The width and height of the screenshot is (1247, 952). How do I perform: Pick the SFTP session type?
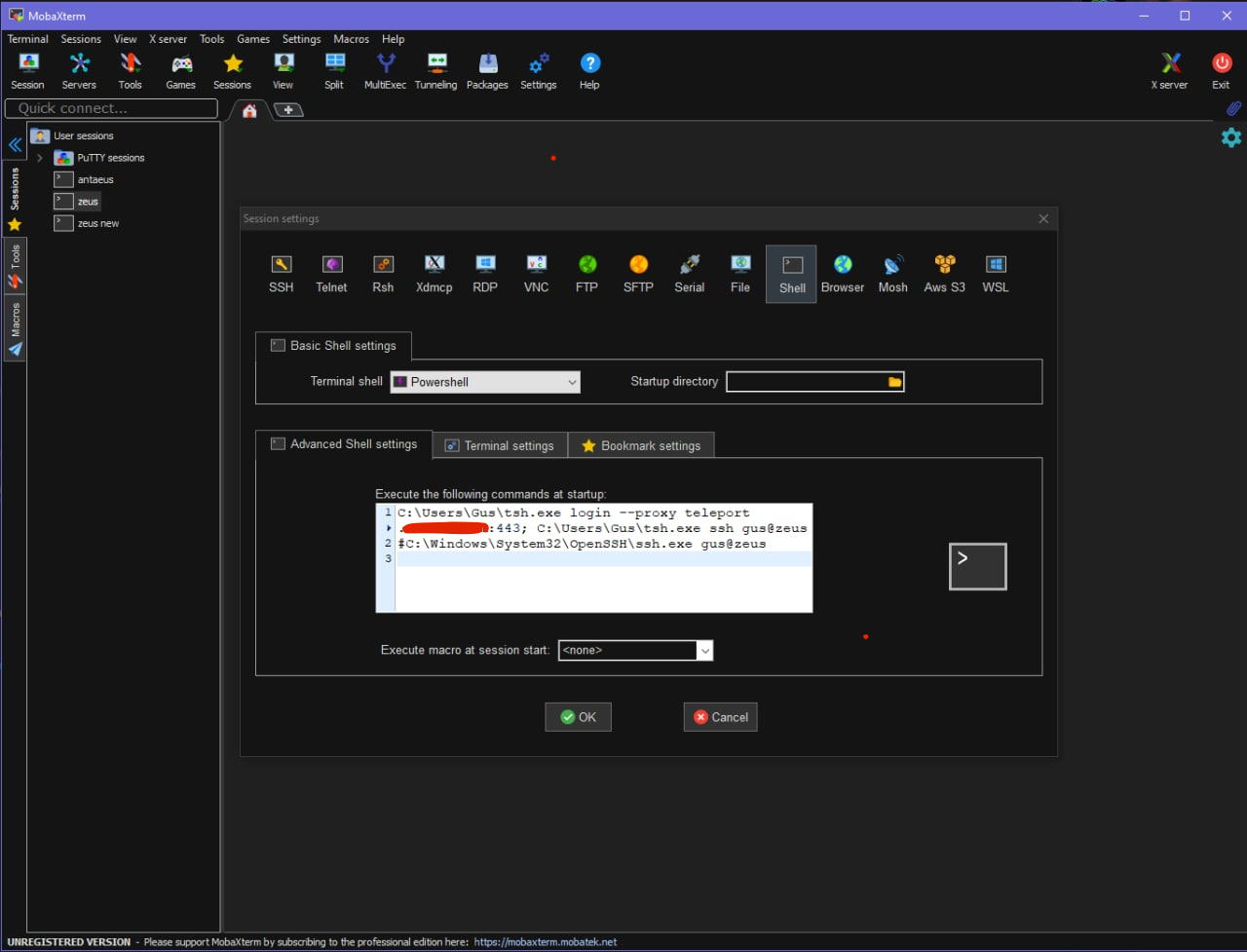click(x=638, y=271)
